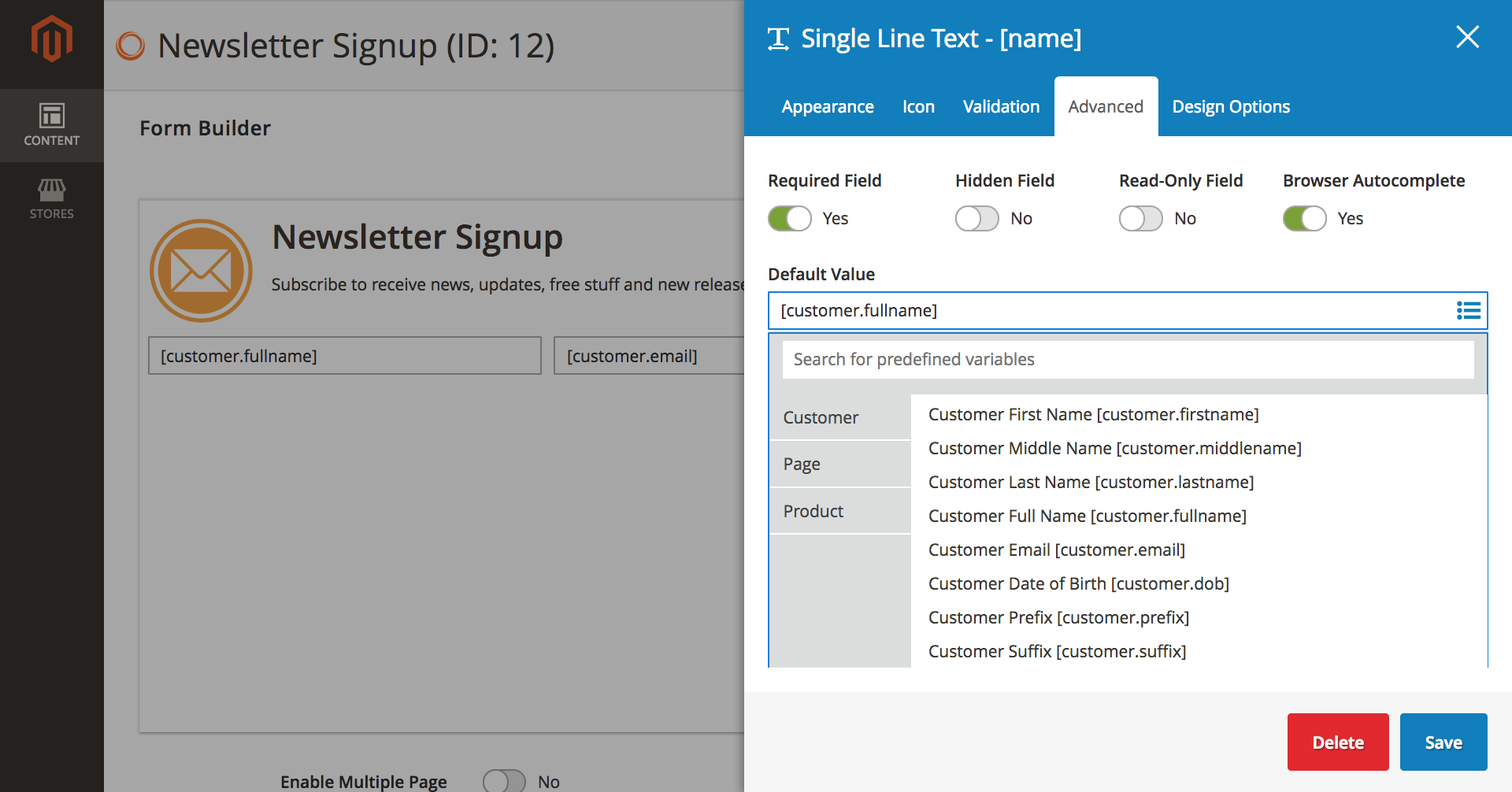
Task: Select the Advanced tab
Action: pyautogui.click(x=1106, y=106)
